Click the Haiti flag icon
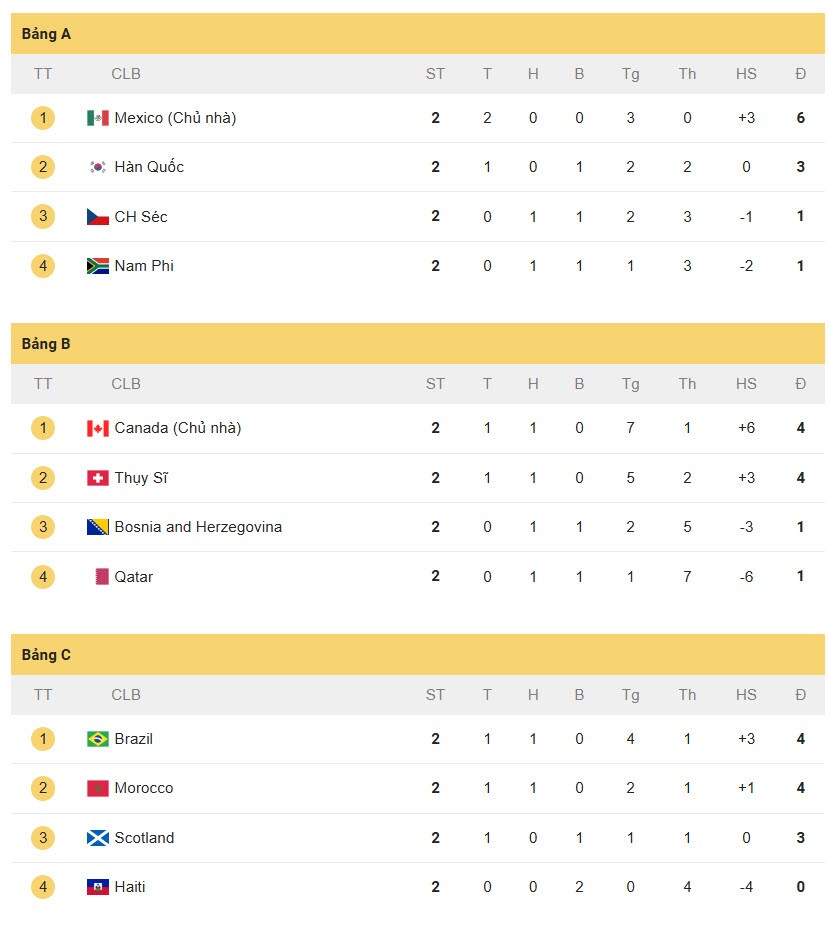The height and width of the screenshot is (925, 829). click(x=97, y=887)
